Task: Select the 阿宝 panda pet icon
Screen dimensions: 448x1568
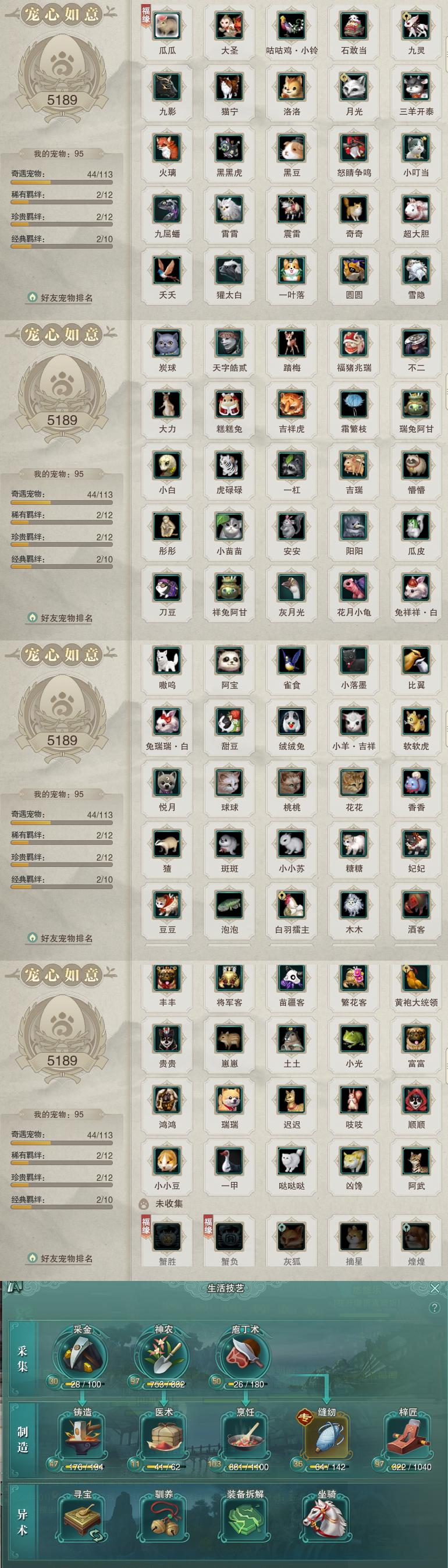Action: click(230, 661)
